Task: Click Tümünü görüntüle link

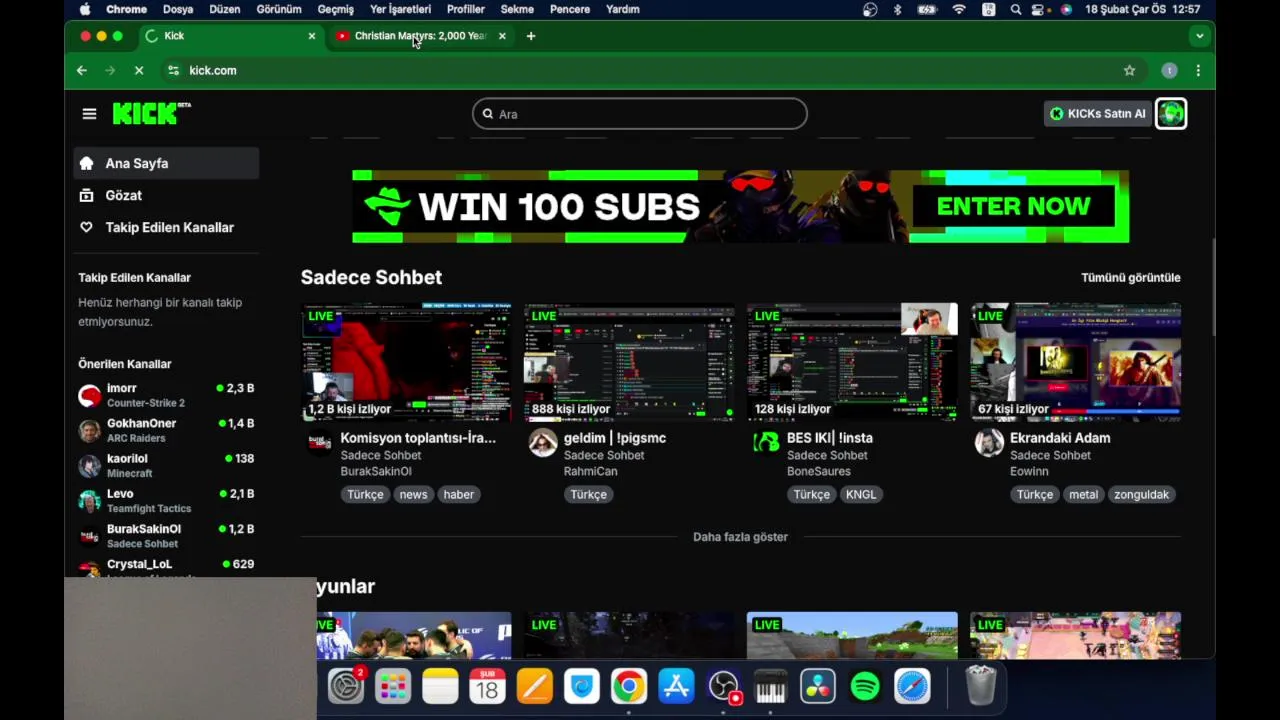Action: point(1130,278)
